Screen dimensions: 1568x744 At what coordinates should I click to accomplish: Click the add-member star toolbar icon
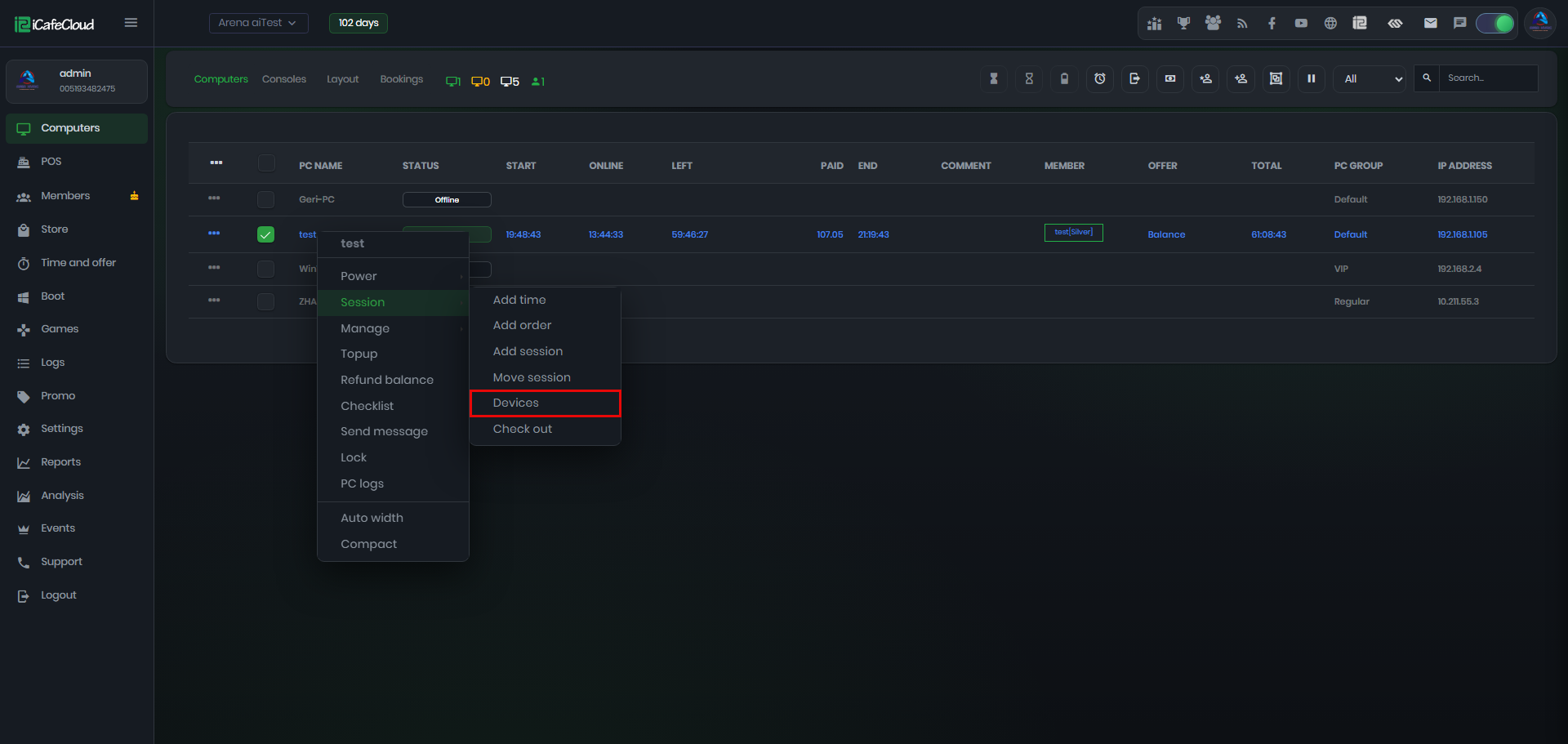[x=1205, y=78]
